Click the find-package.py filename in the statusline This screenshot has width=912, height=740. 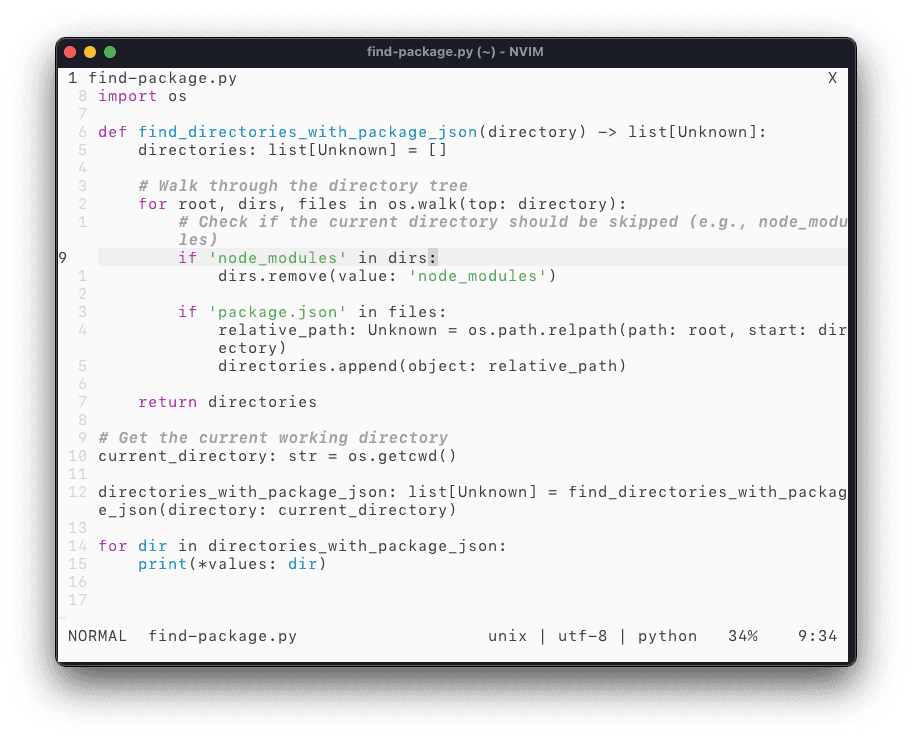click(x=222, y=636)
